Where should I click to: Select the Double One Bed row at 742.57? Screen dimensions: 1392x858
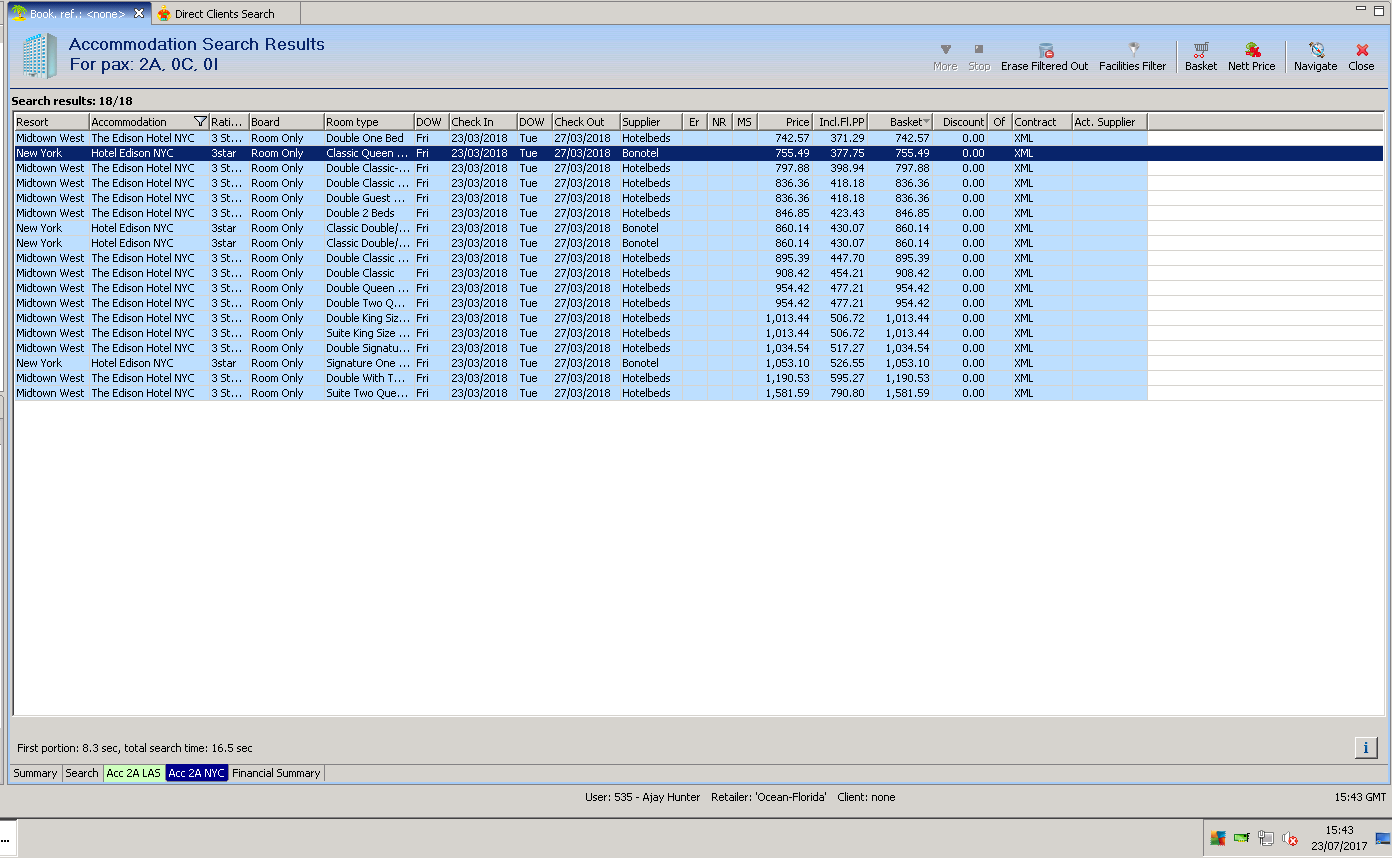point(365,138)
